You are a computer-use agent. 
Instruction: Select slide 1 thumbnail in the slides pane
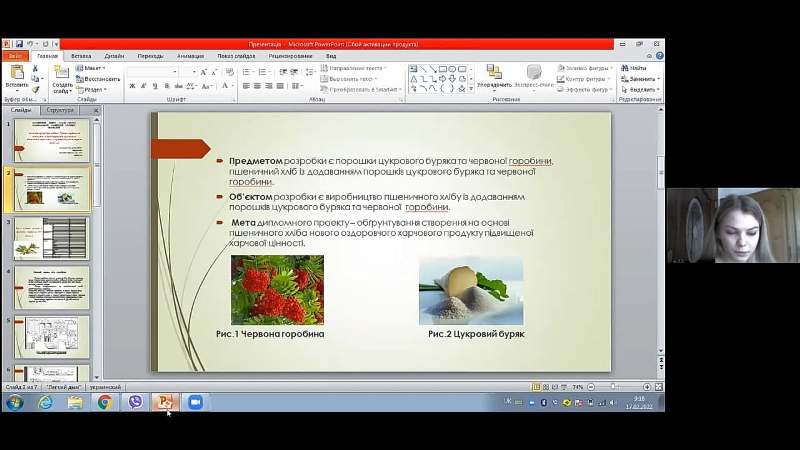click(52, 140)
